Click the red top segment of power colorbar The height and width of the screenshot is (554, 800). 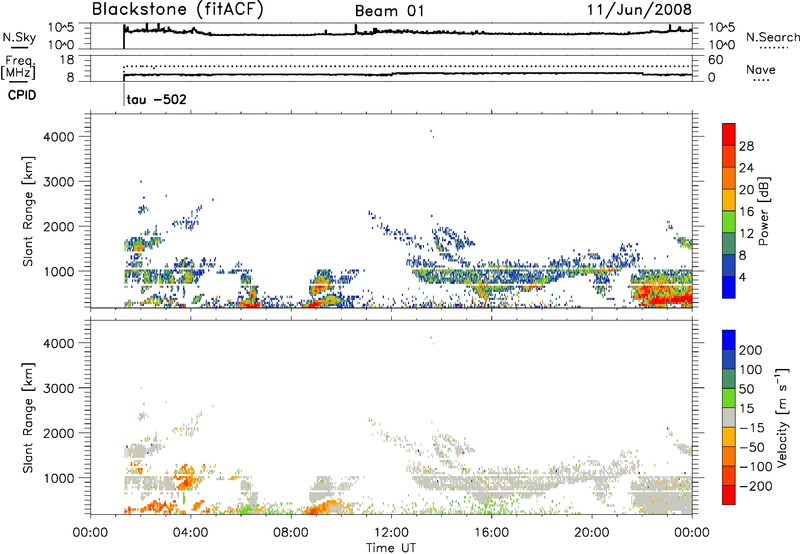pyautogui.click(x=729, y=134)
